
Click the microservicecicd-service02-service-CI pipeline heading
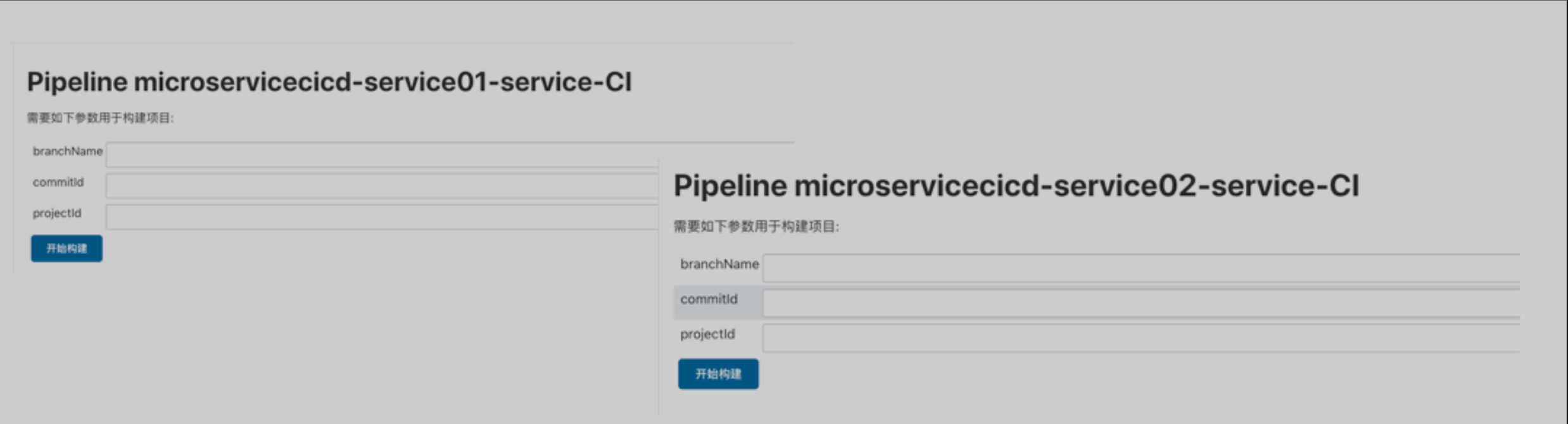coord(1016,186)
